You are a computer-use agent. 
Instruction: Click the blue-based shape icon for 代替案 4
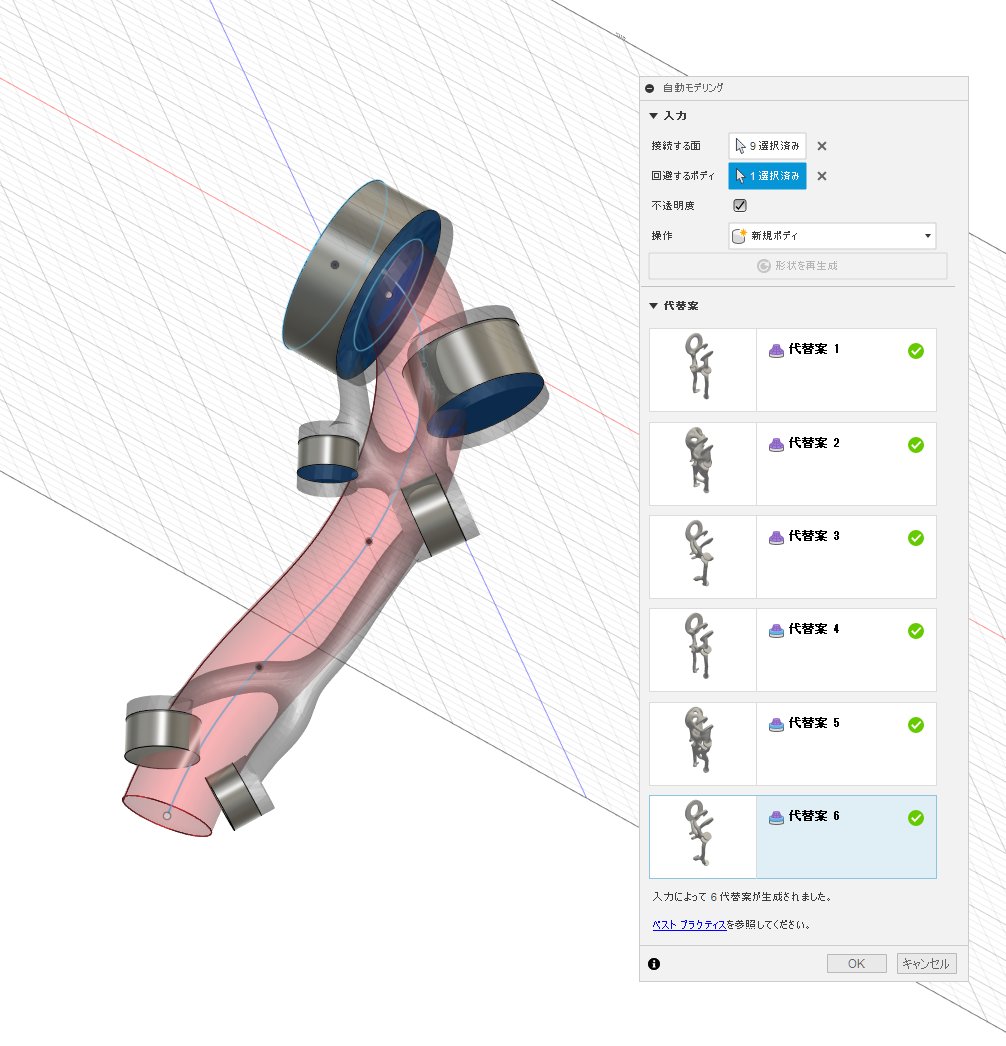pos(776,630)
